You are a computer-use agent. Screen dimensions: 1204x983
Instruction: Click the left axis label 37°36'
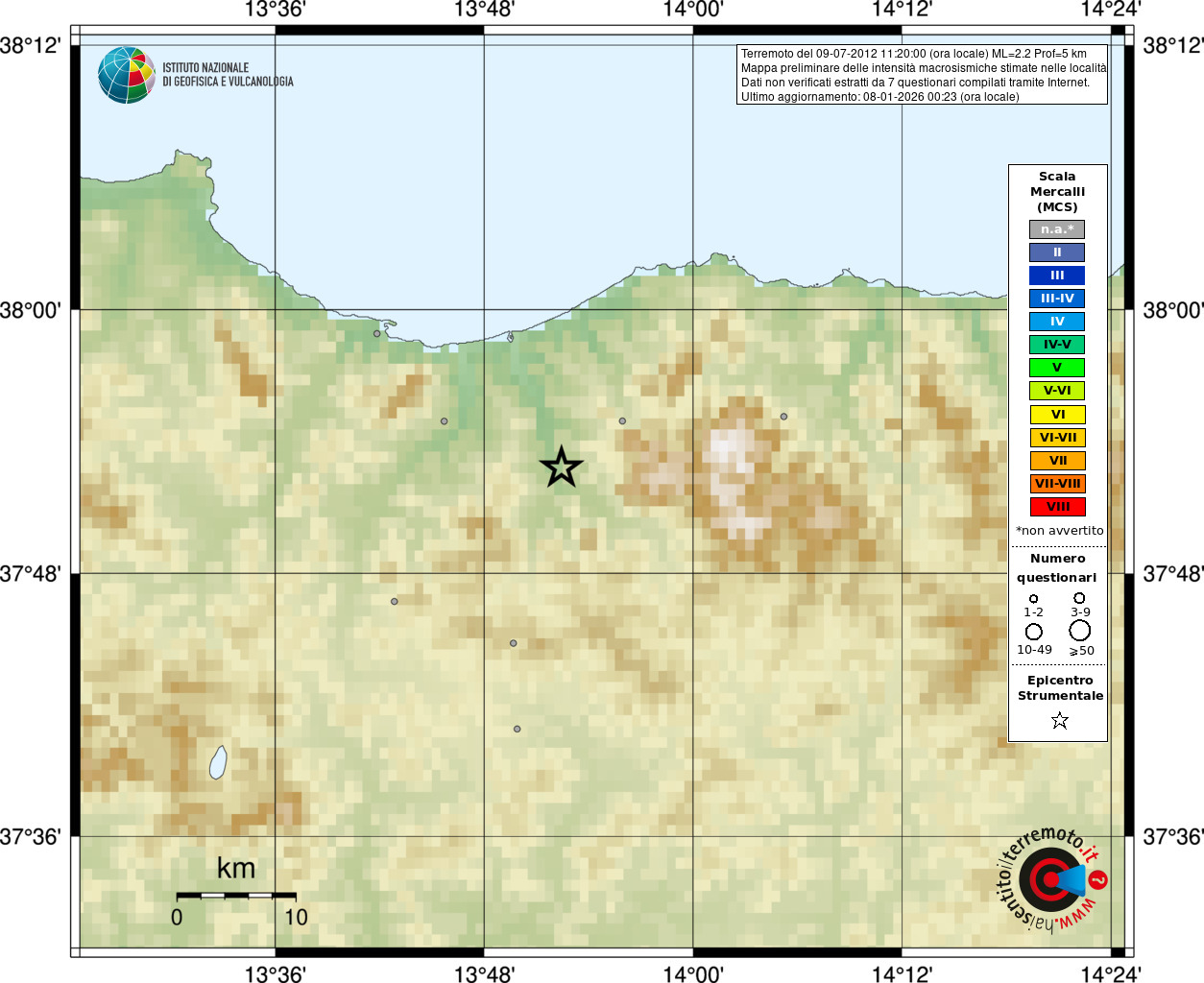pyautogui.click(x=31, y=837)
